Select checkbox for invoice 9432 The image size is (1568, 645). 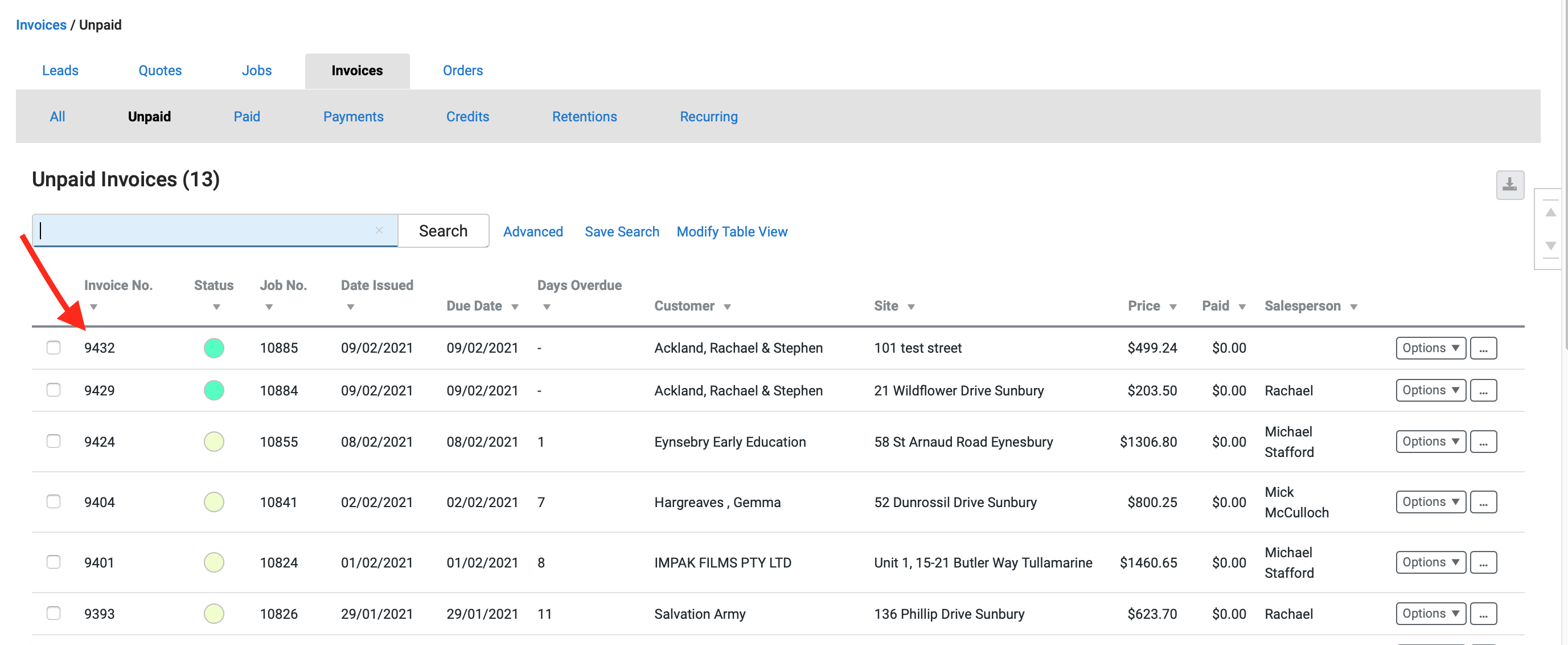click(x=54, y=348)
